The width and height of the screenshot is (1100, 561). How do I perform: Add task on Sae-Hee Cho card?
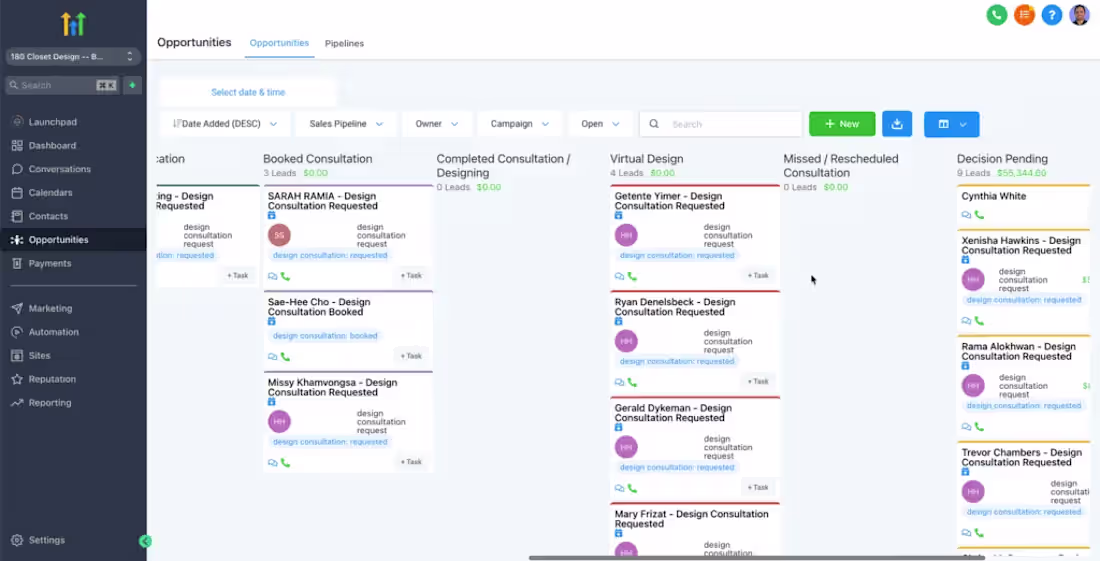coord(411,356)
